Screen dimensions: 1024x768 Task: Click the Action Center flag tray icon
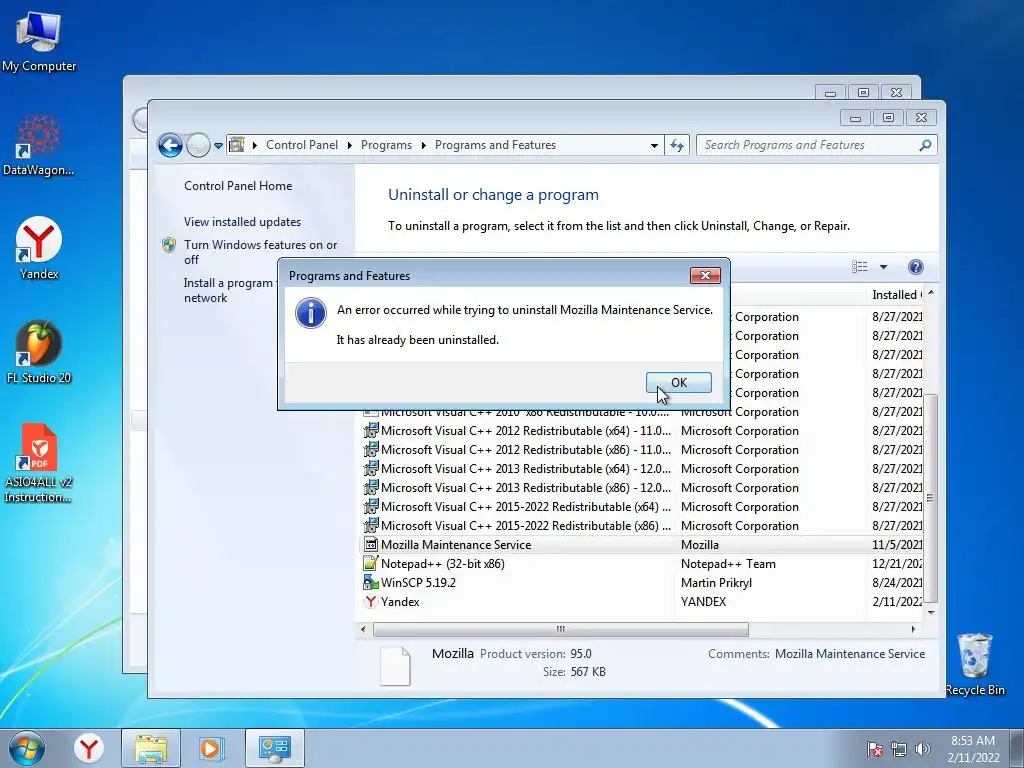coord(874,749)
